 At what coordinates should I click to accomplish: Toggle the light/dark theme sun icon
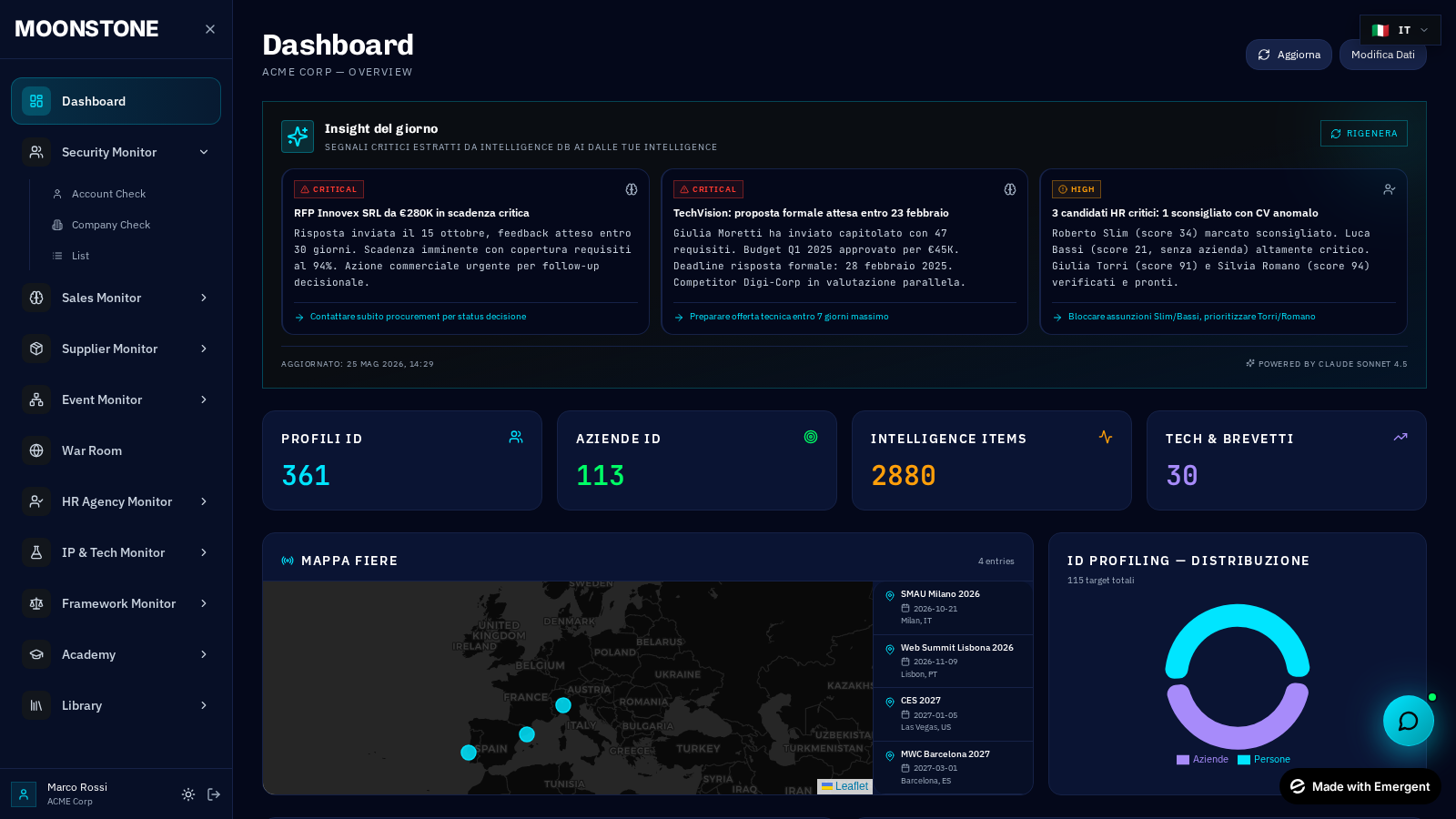[188, 794]
